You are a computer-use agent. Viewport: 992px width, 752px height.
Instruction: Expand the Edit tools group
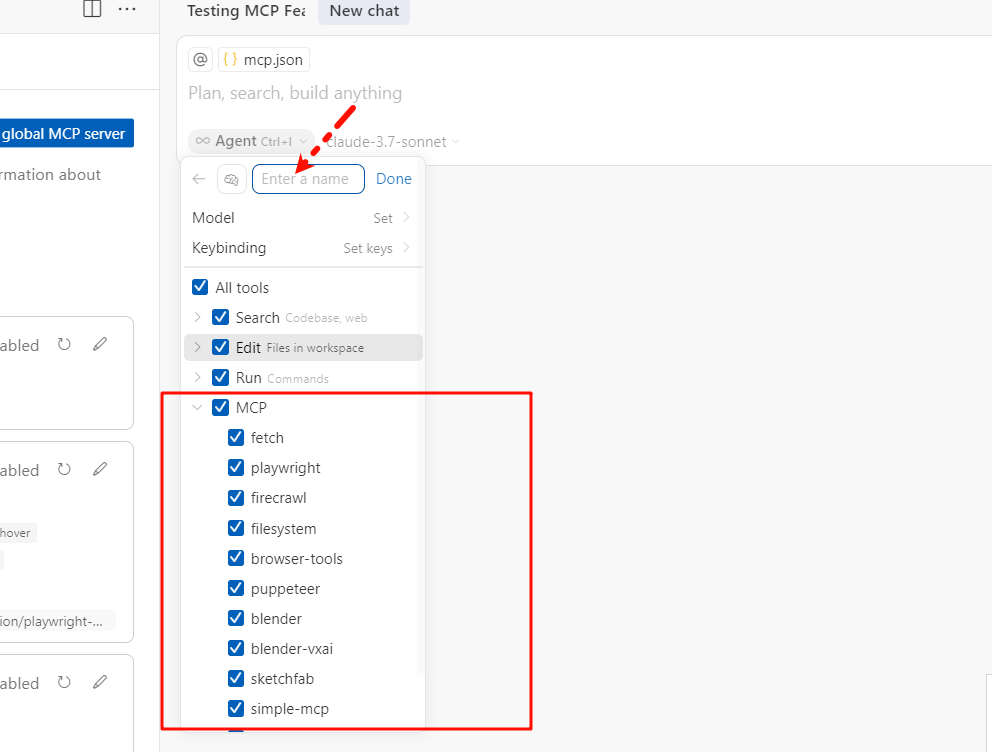[197, 347]
